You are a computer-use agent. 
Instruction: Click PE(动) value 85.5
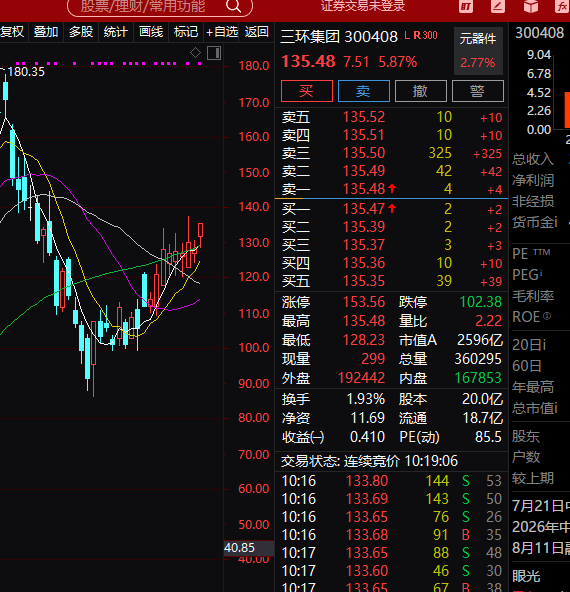[488, 437]
